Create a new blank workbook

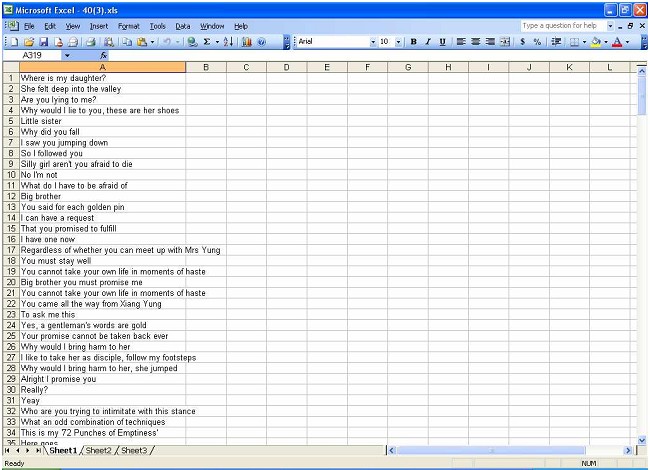(15, 41)
